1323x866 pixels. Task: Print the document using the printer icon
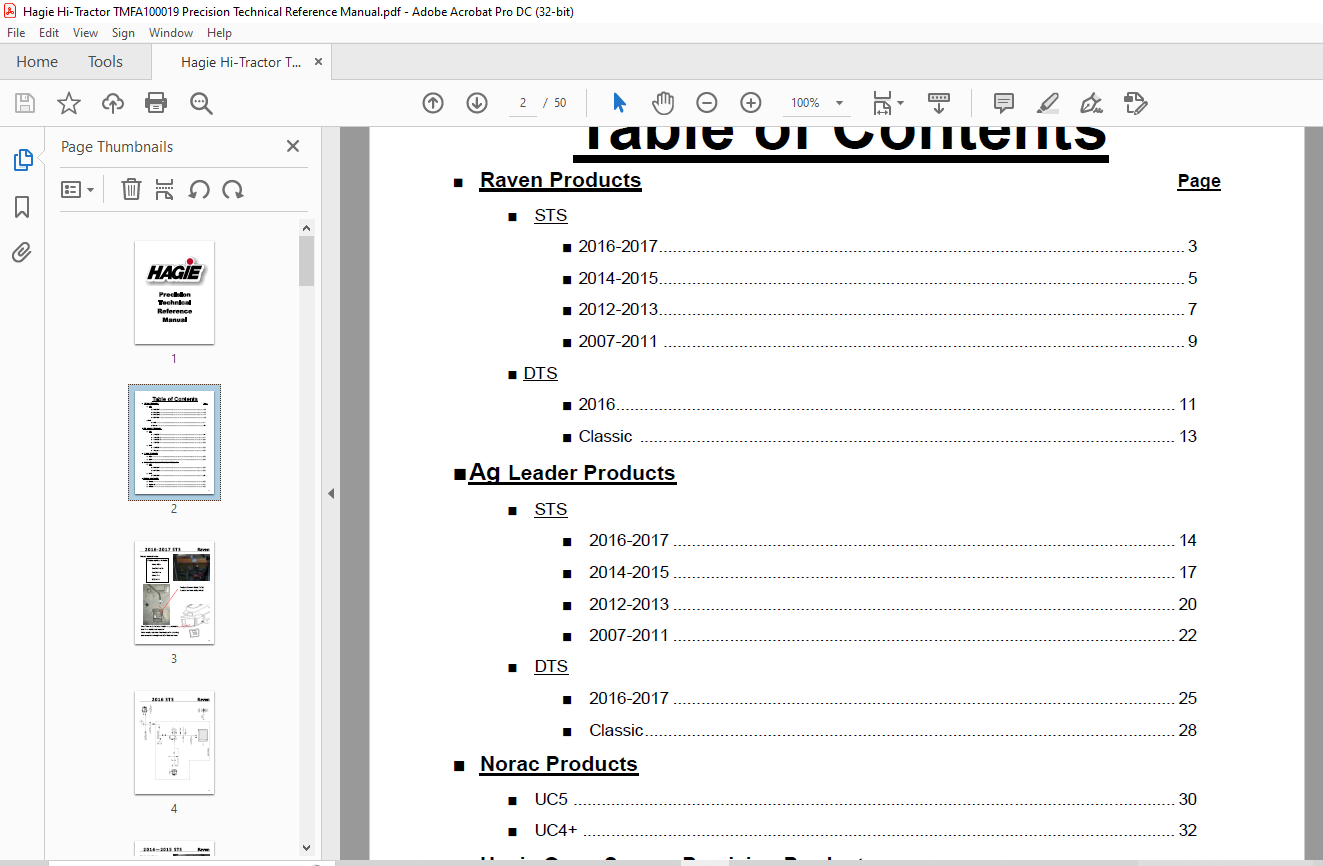coord(156,103)
